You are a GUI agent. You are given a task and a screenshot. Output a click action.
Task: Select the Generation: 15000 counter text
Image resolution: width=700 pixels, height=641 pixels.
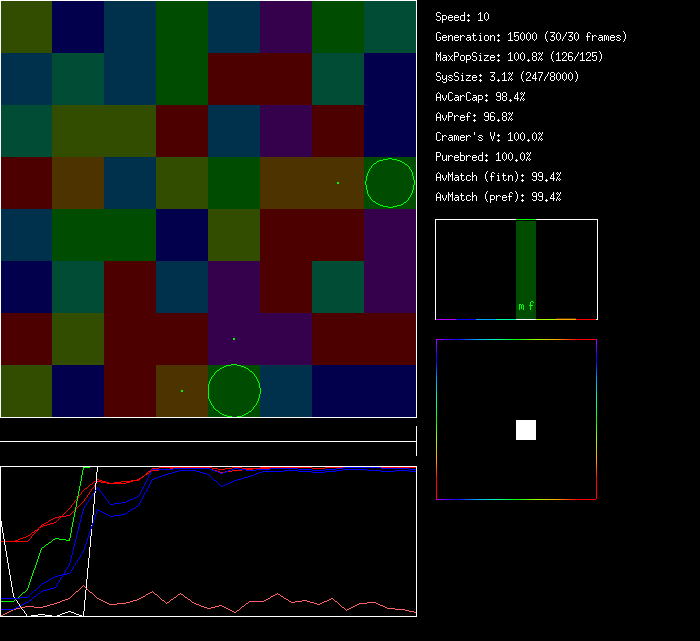531,37
